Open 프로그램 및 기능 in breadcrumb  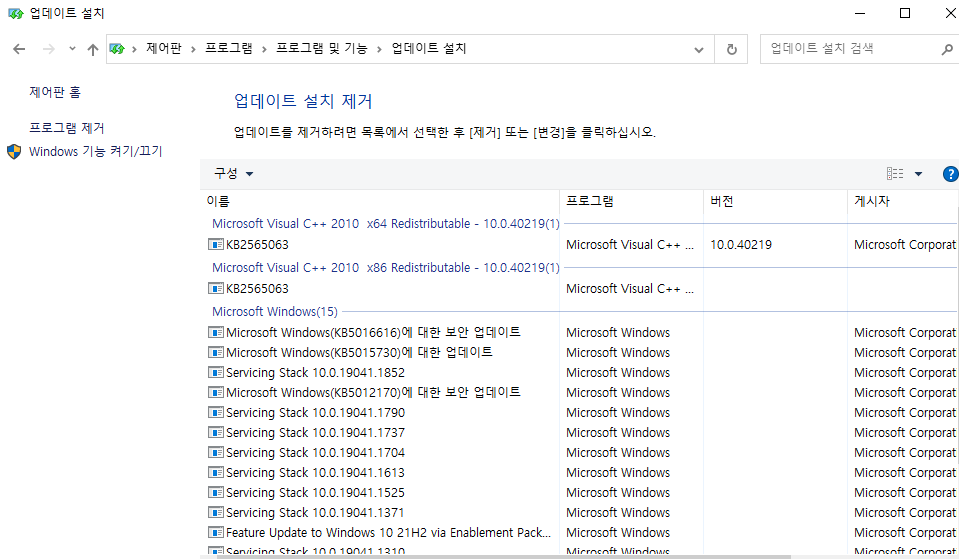tap(322, 48)
